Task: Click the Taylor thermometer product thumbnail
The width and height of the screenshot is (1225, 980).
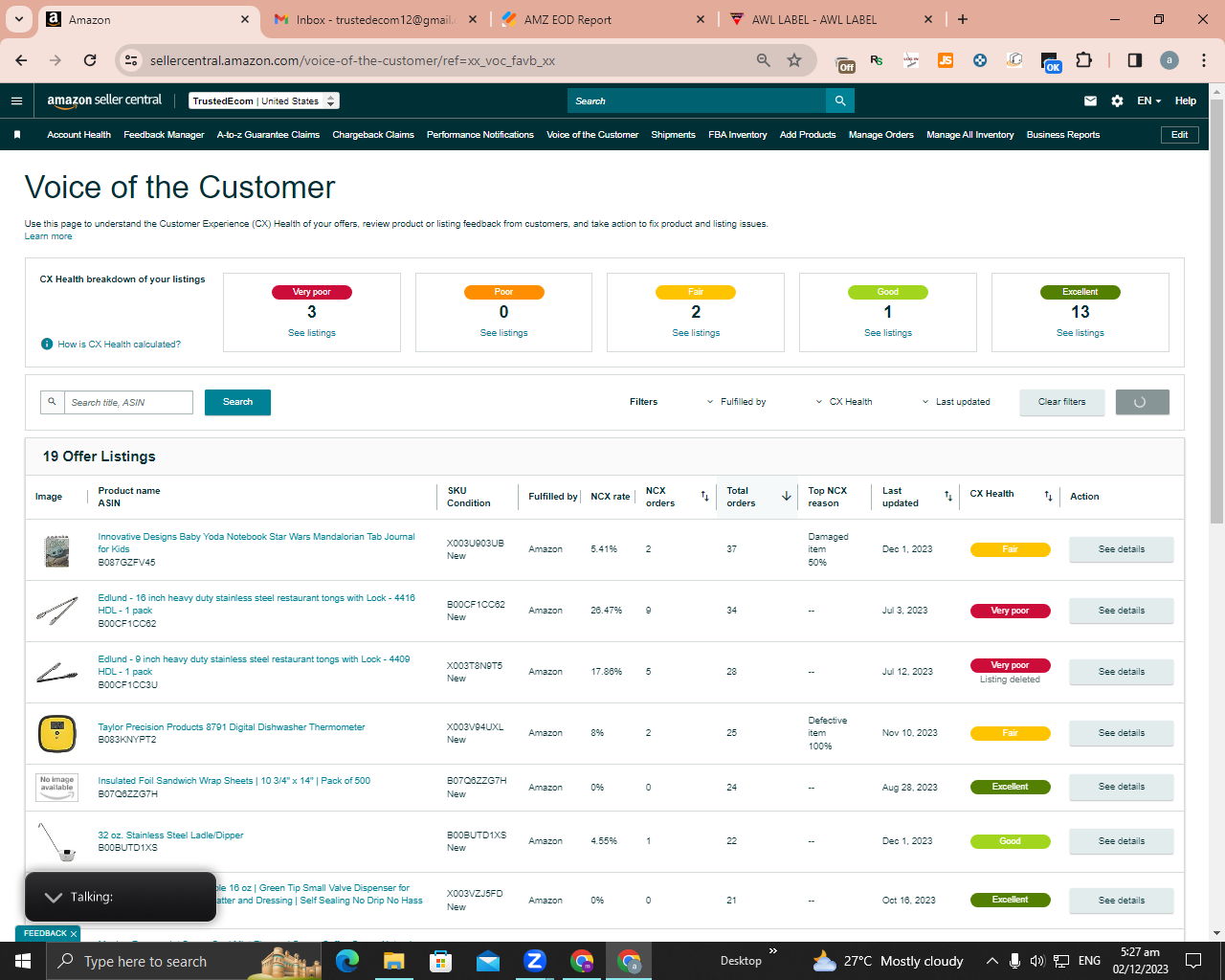Action: (57, 733)
